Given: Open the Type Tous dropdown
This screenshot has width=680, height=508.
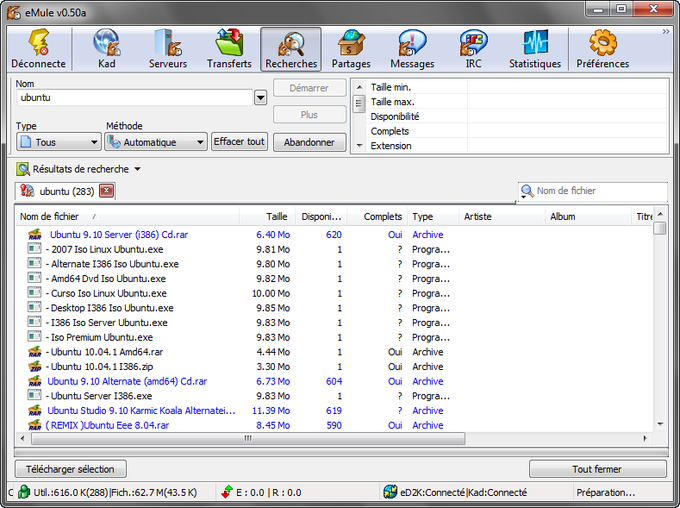Looking at the screenshot, I should 59,142.
